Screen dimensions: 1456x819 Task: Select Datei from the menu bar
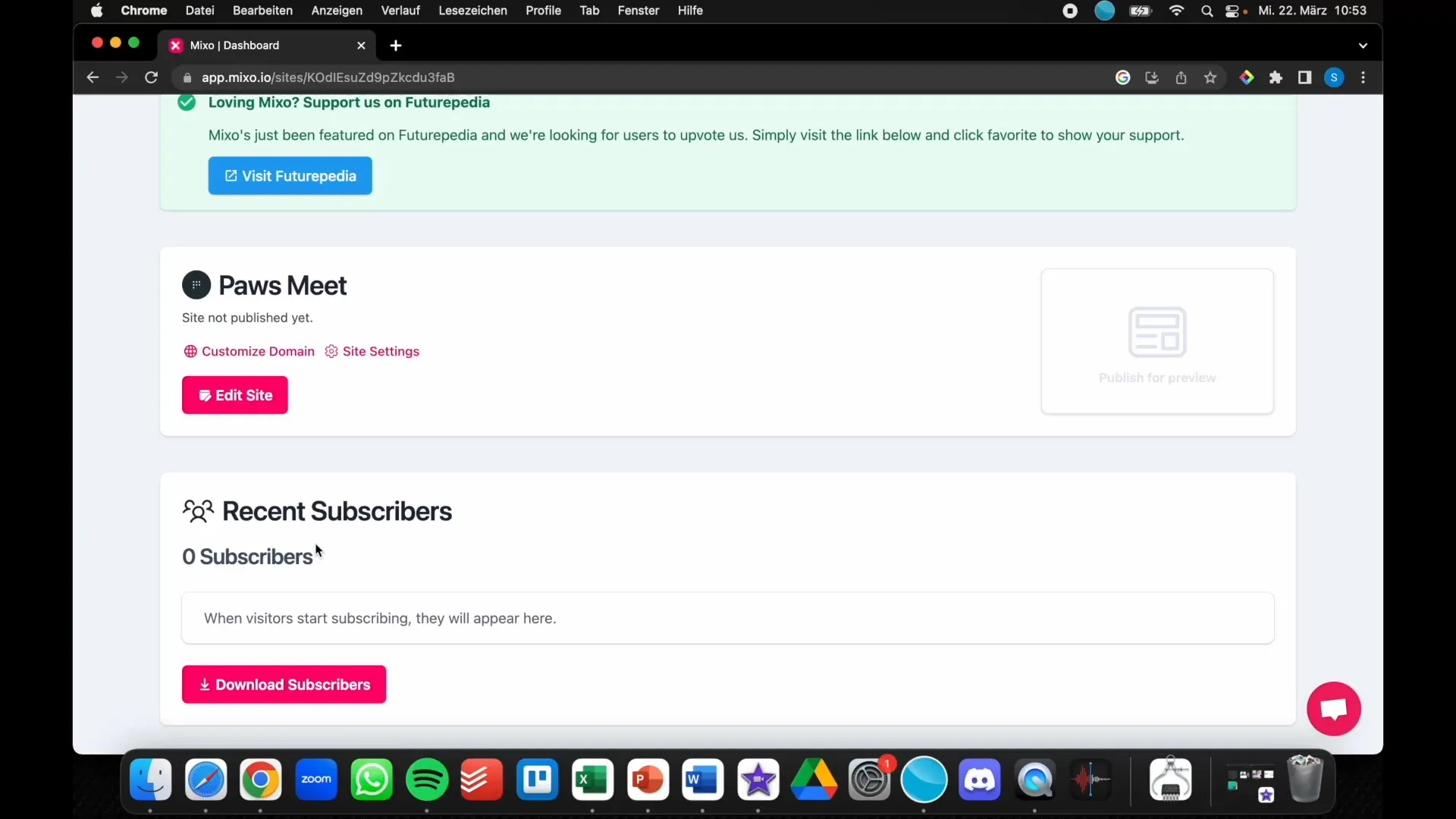pos(199,10)
